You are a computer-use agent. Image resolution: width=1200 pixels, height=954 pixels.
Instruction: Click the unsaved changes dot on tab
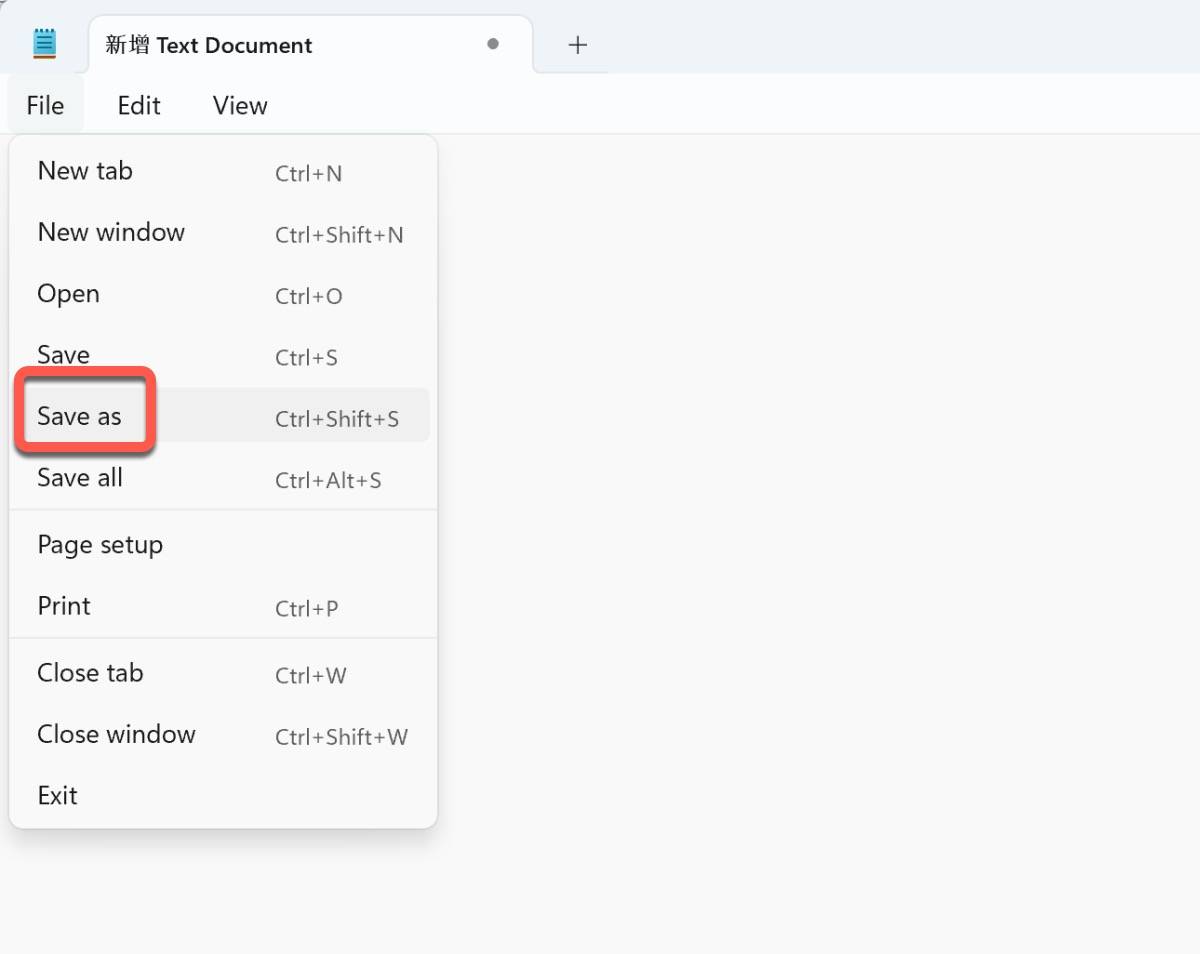pyautogui.click(x=493, y=44)
